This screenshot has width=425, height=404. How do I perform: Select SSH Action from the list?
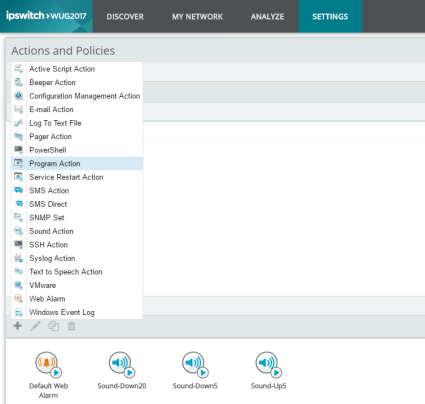(x=77, y=245)
